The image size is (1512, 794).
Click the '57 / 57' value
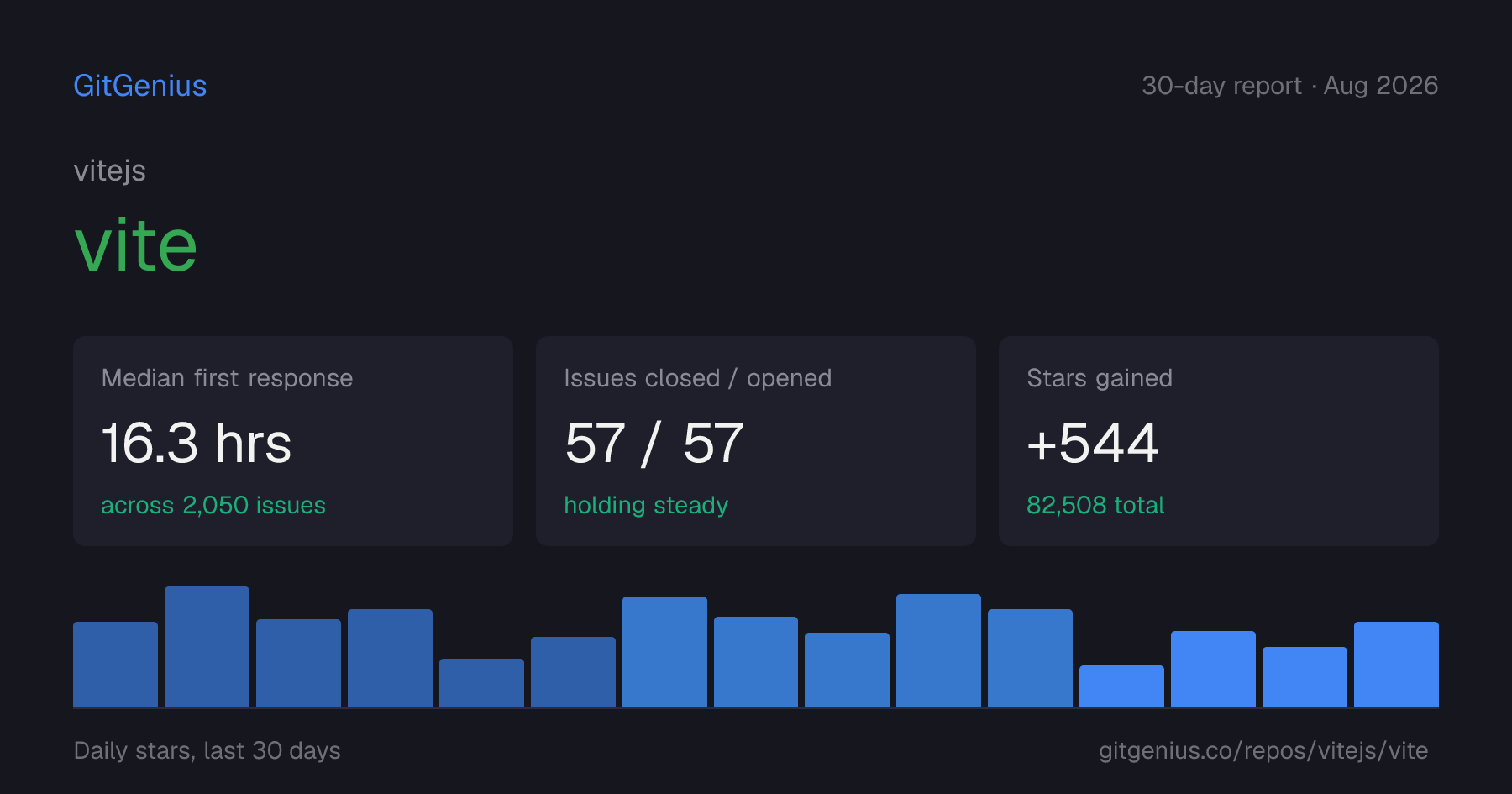654,443
